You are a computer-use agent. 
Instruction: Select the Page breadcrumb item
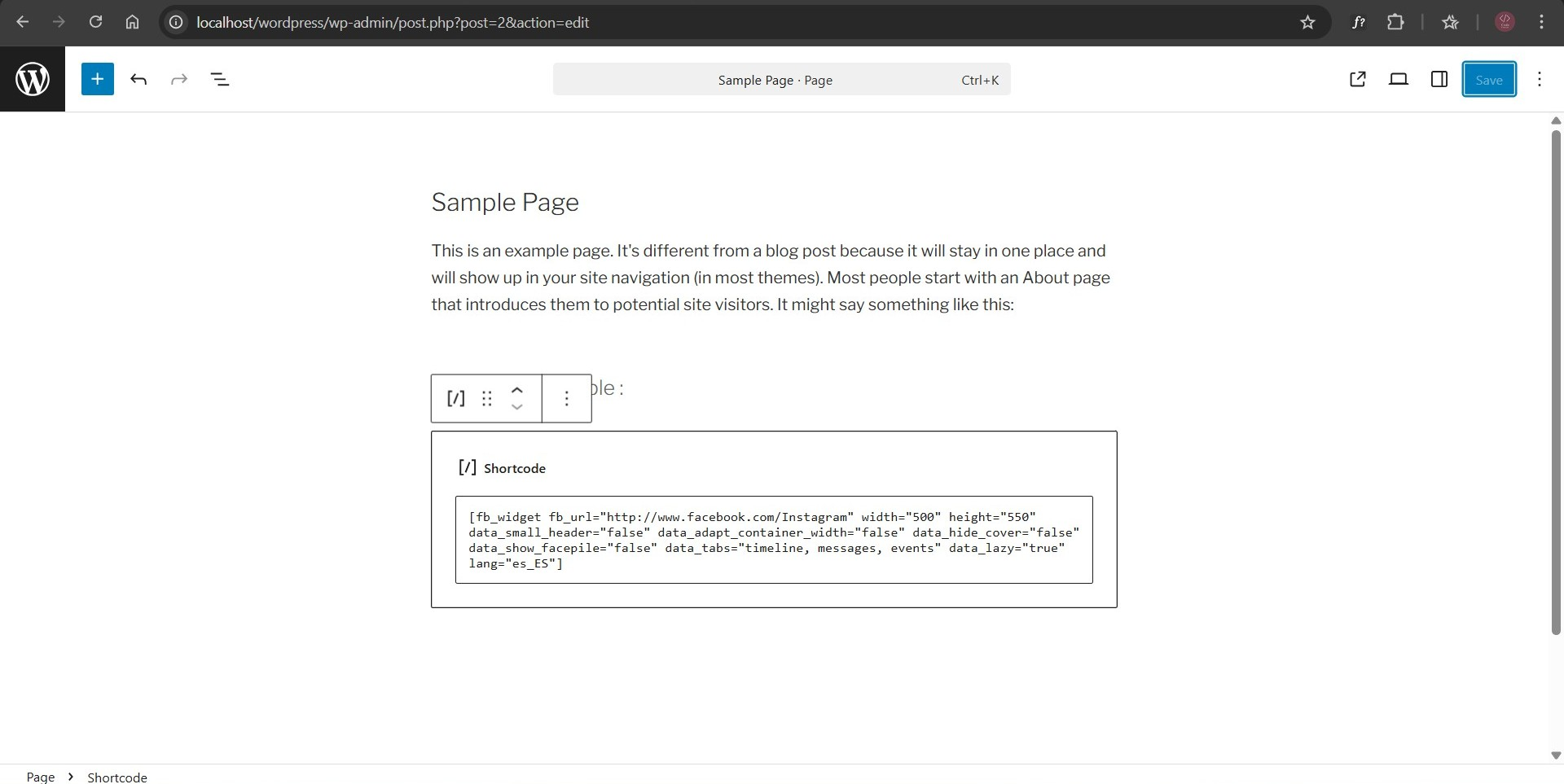(39, 777)
